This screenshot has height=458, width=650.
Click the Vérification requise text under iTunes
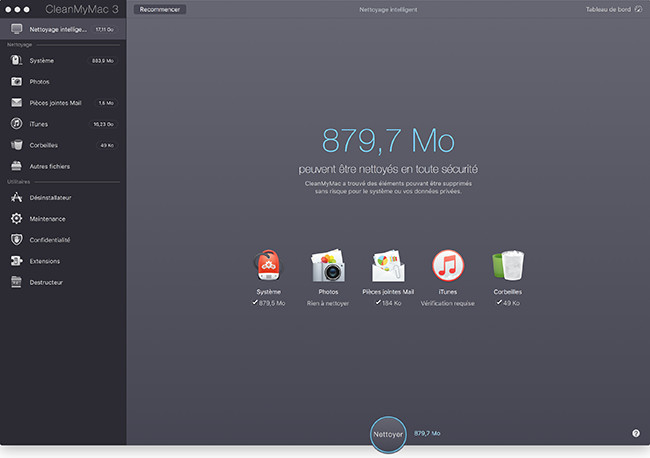click(447, 303)
